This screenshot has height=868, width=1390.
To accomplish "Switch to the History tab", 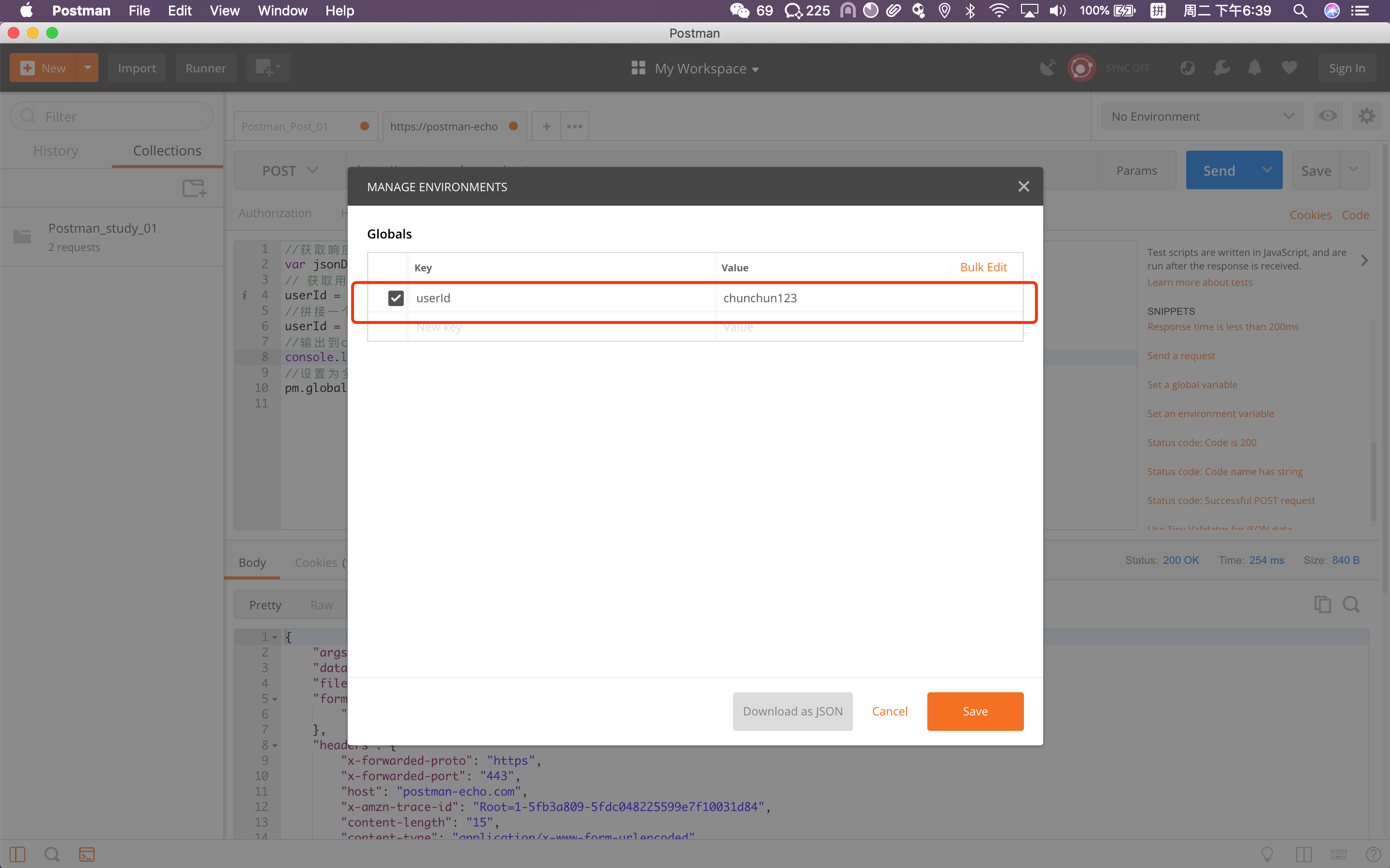I will click(x=56, y=151).
